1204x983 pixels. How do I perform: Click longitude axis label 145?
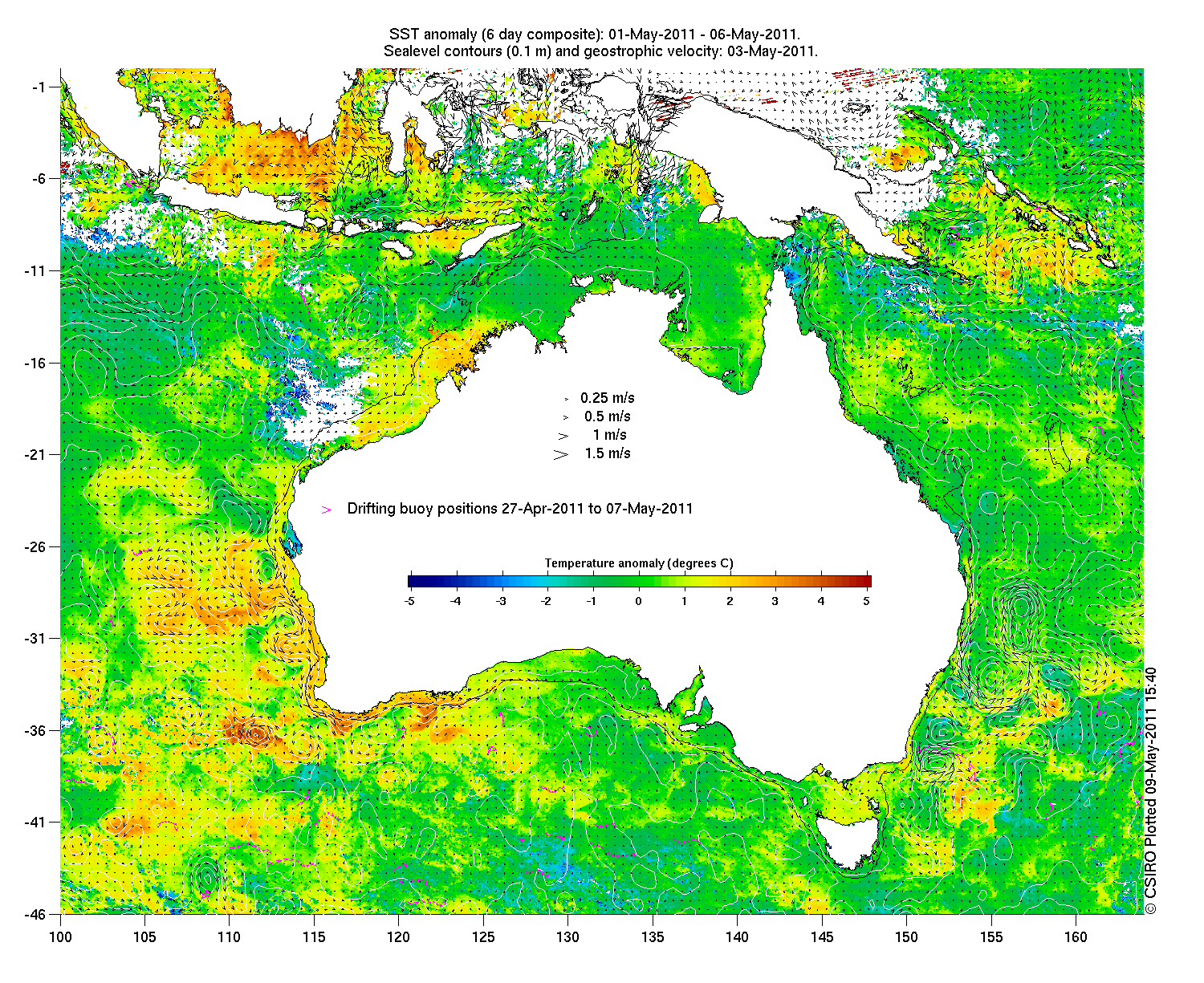coord(822,937)
